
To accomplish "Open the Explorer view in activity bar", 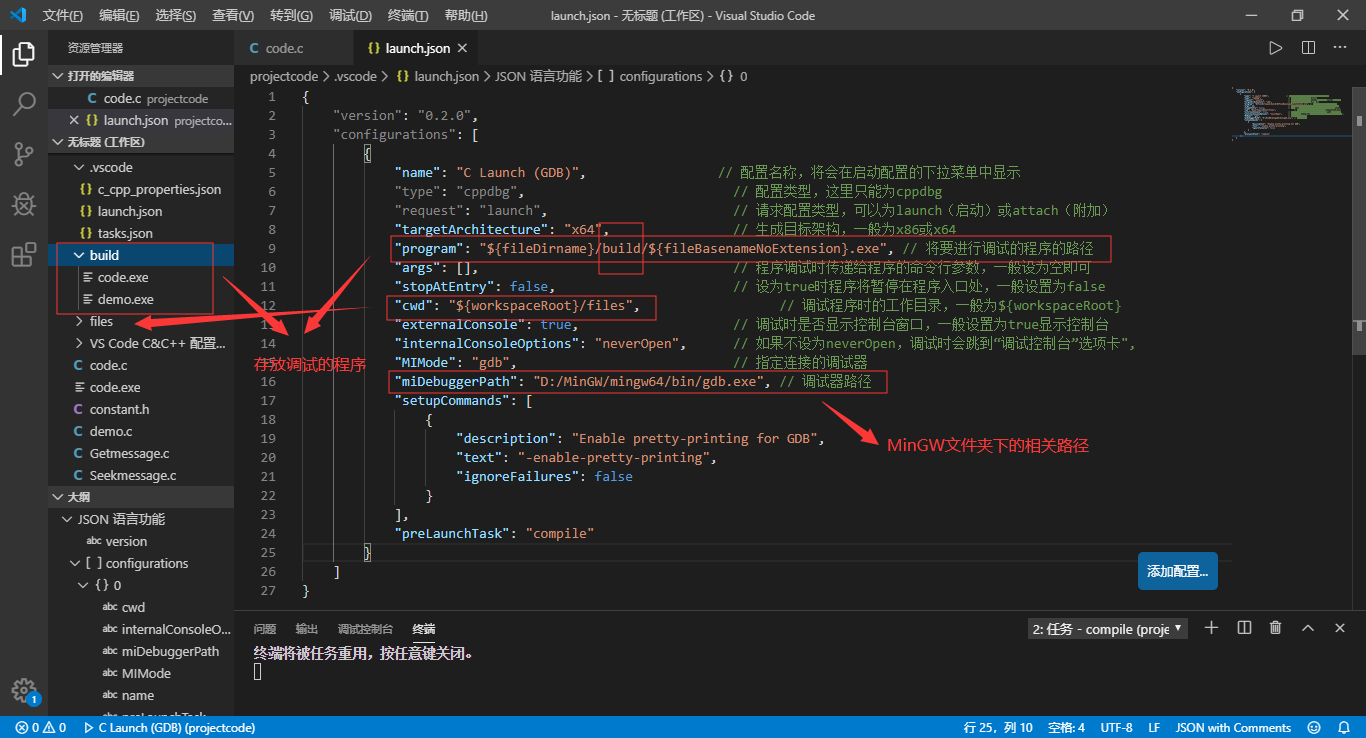I will [x=24, y=54].
